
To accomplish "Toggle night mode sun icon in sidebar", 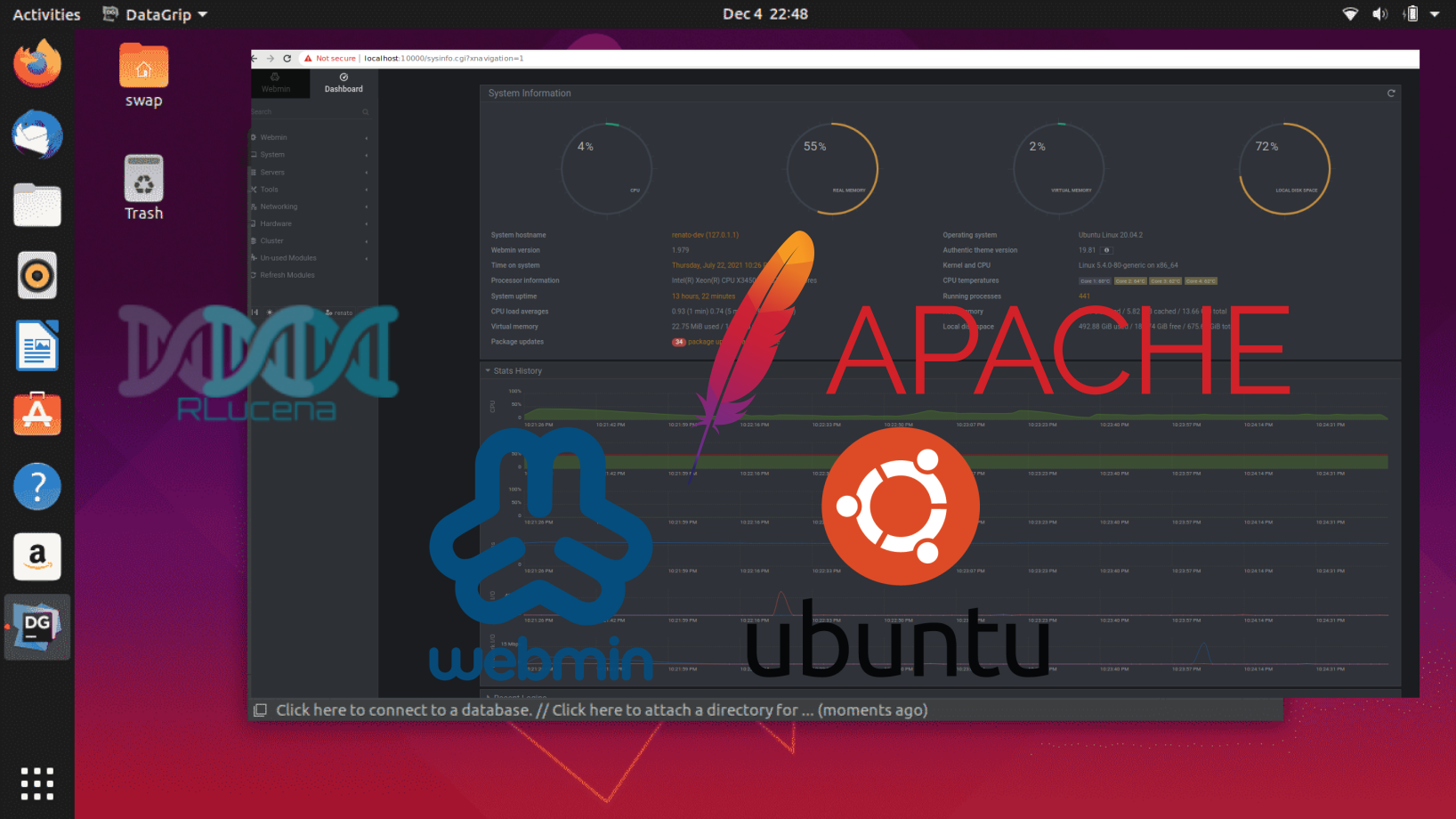I will (270, 312).
